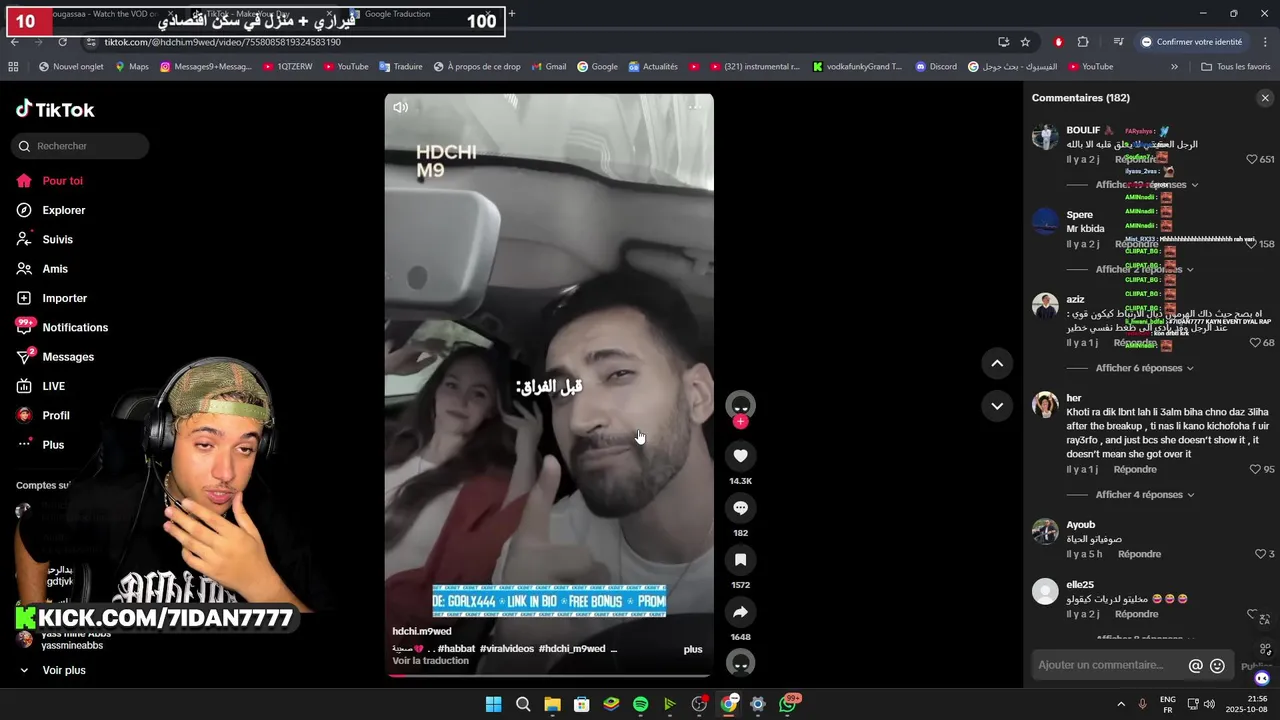
Task: Mute the video with speaker icon
Action: pos(400,107)
